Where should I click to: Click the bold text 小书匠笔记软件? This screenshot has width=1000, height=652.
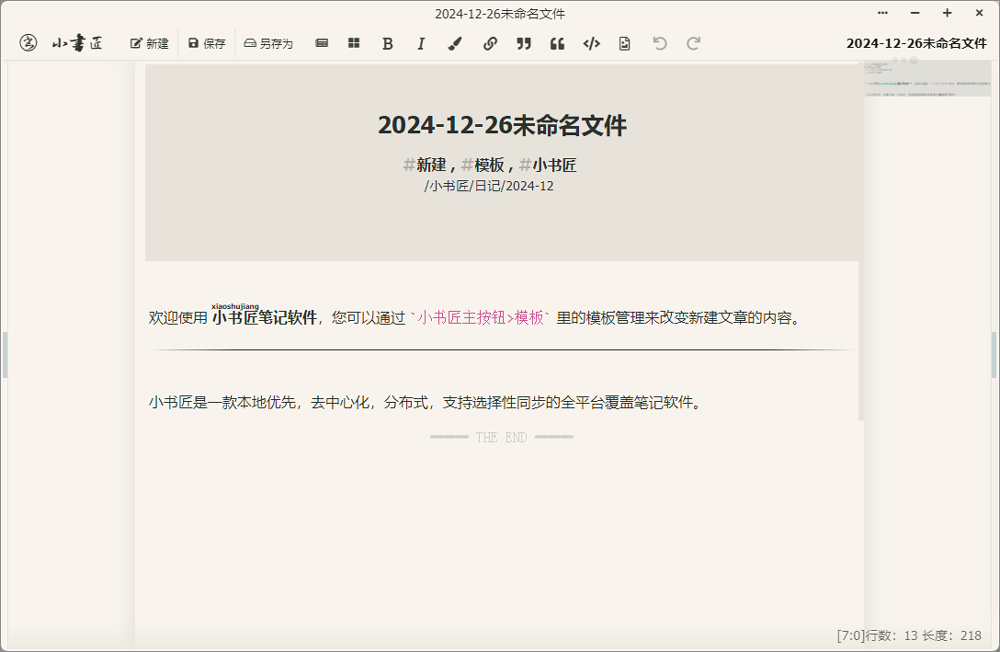[x=265, y=318]
